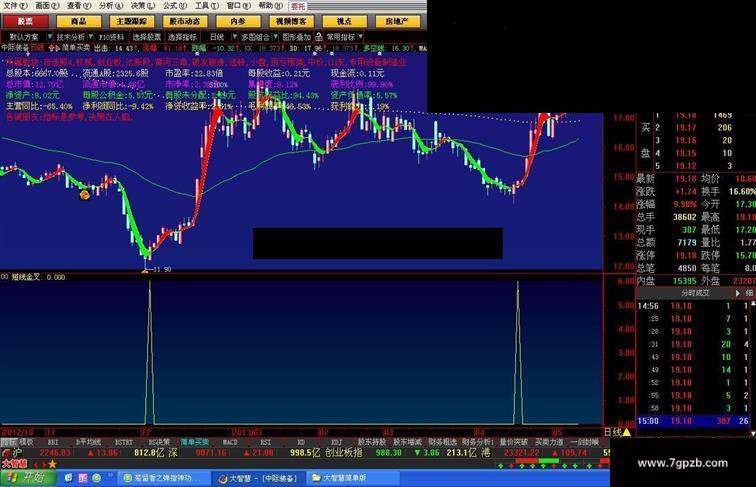Viewport: 756px width, 487px height.
Task: Click the 选择股票 toolbar item
Action: point(147,37)
